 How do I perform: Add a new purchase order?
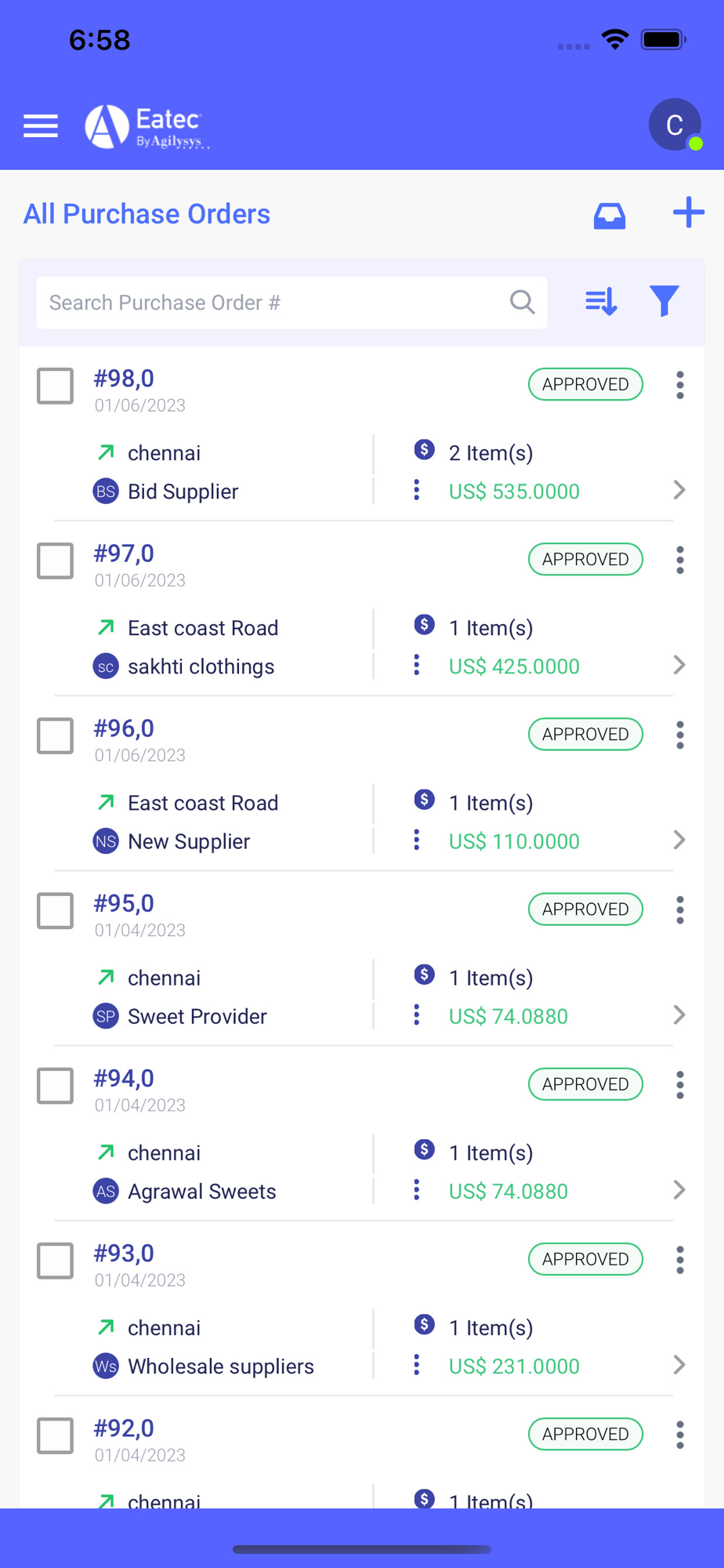(x=688, y=212)
